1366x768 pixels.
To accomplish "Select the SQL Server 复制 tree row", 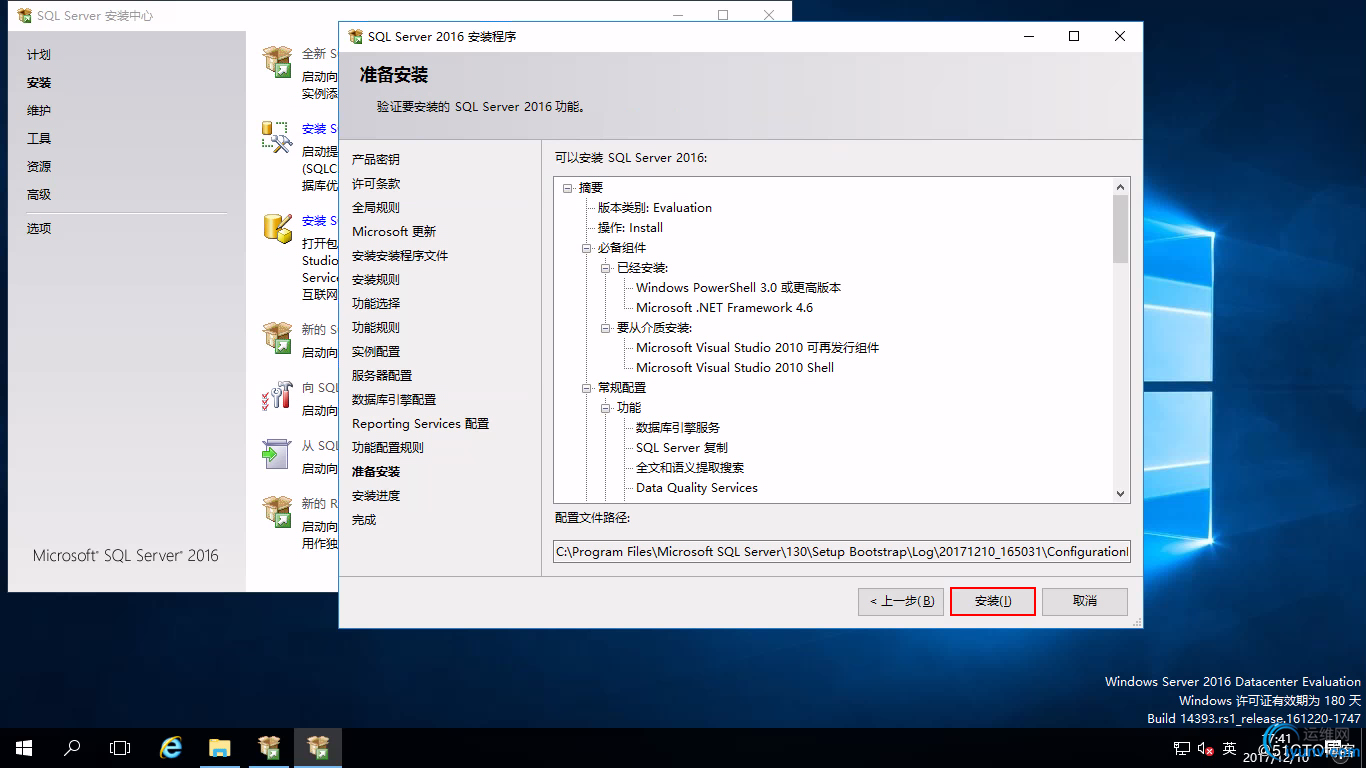I will pos(682,448).
